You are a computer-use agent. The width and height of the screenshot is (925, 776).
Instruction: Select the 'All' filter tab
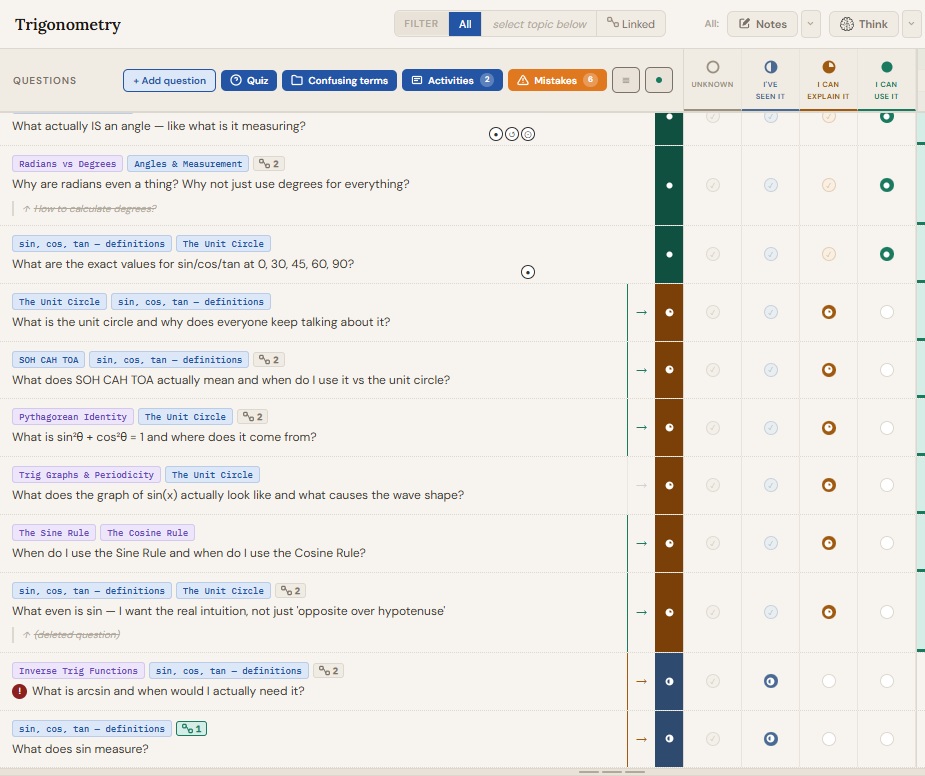pyautogui.click(x=465, y=24)
